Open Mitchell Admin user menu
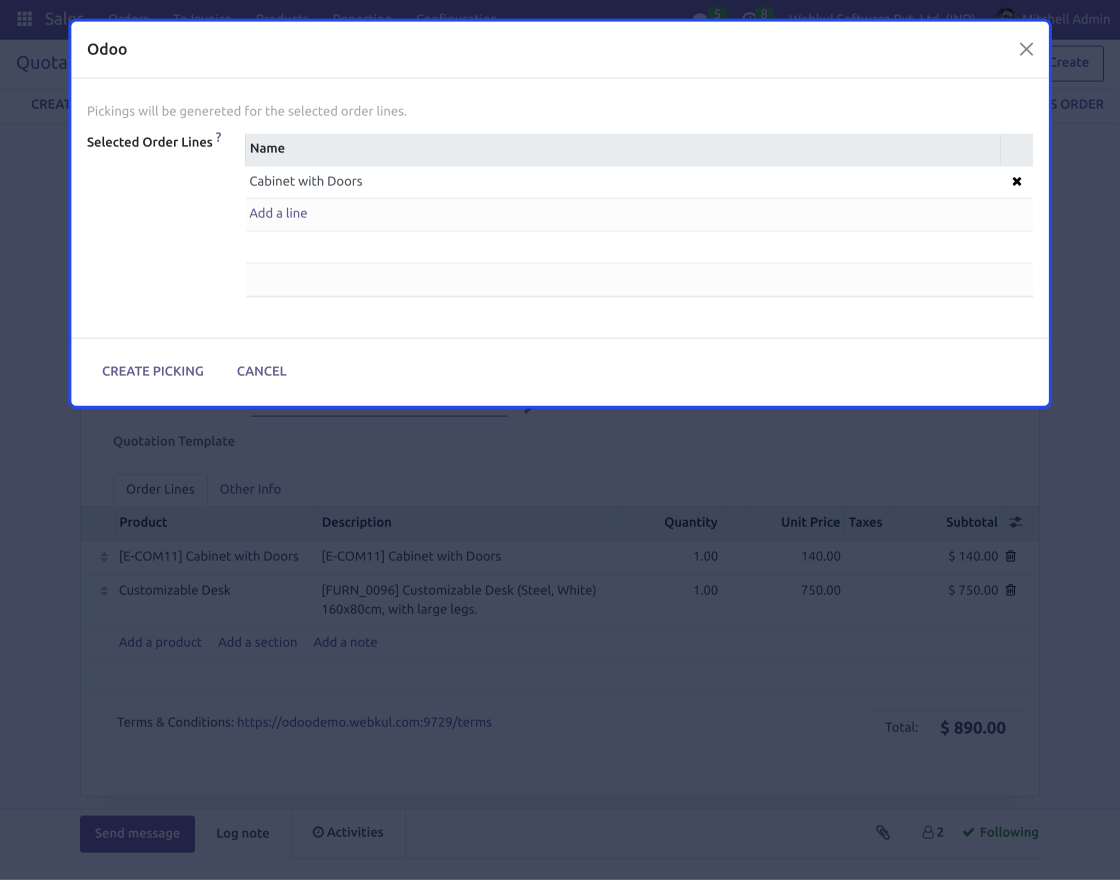1120x880 pixels. click(1053, 19)
